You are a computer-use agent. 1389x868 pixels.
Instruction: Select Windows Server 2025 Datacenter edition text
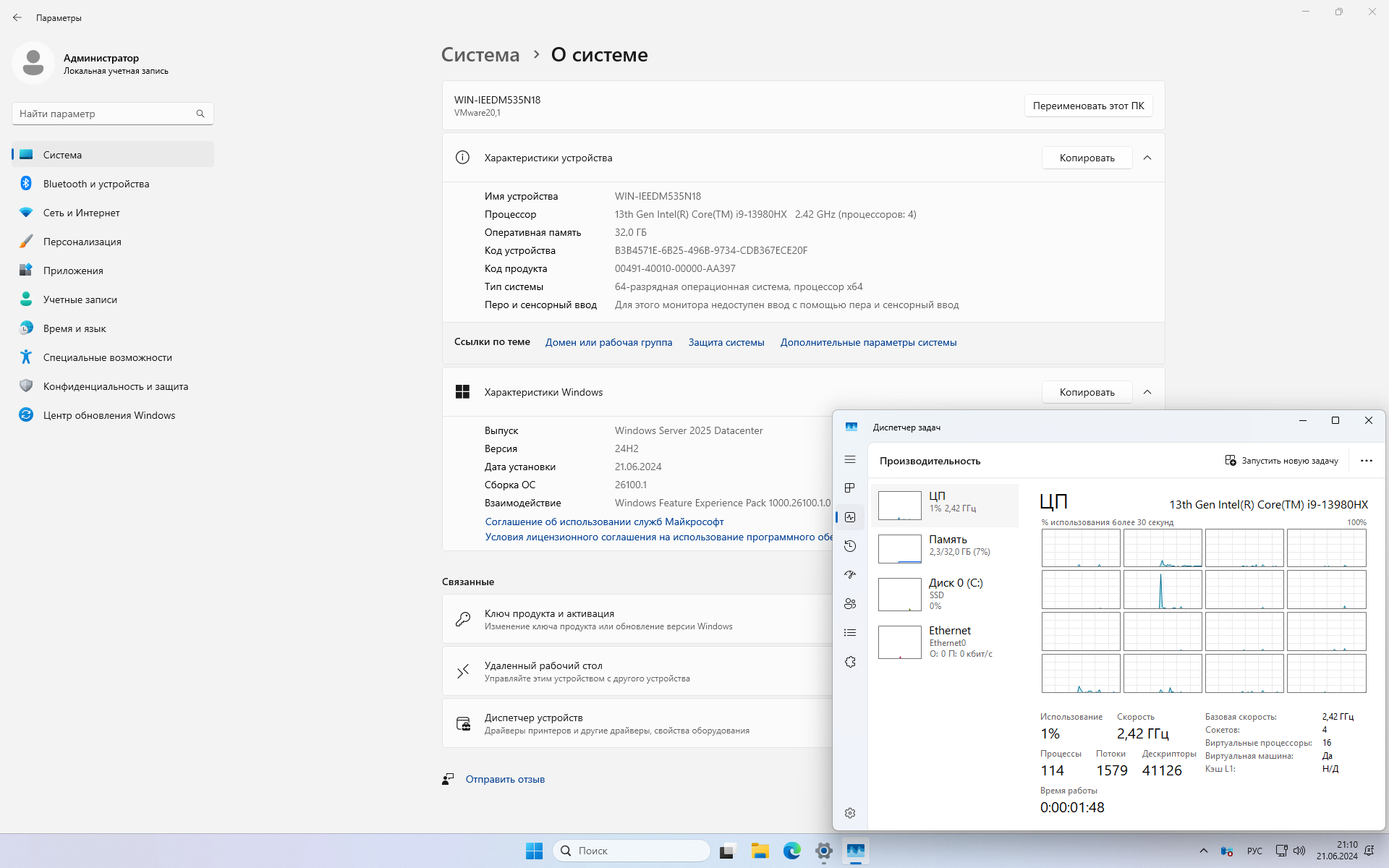tap(689, 430)
